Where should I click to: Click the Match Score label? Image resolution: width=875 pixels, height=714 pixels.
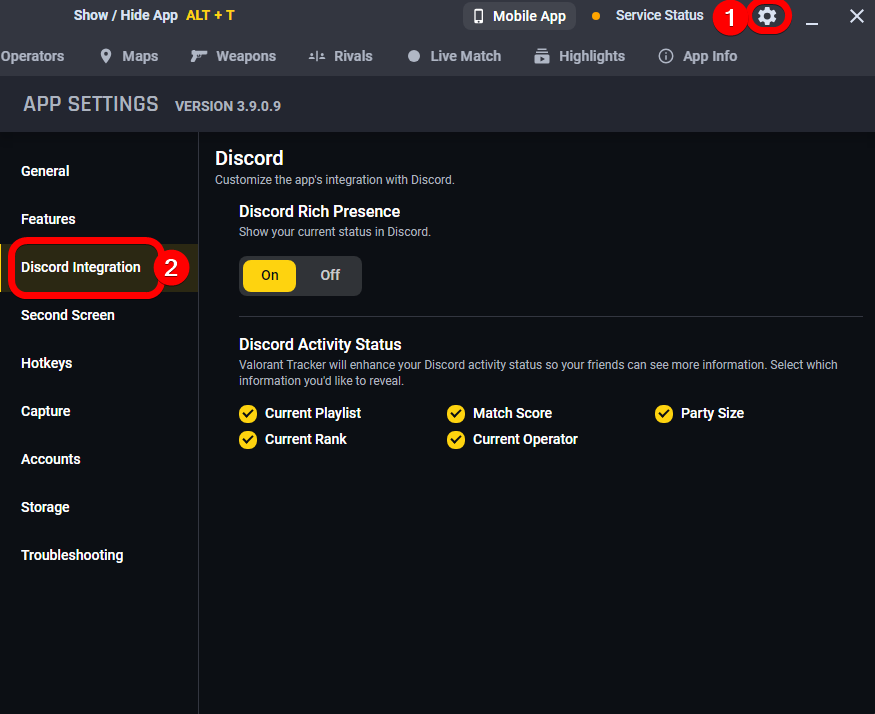coord(512,414)
